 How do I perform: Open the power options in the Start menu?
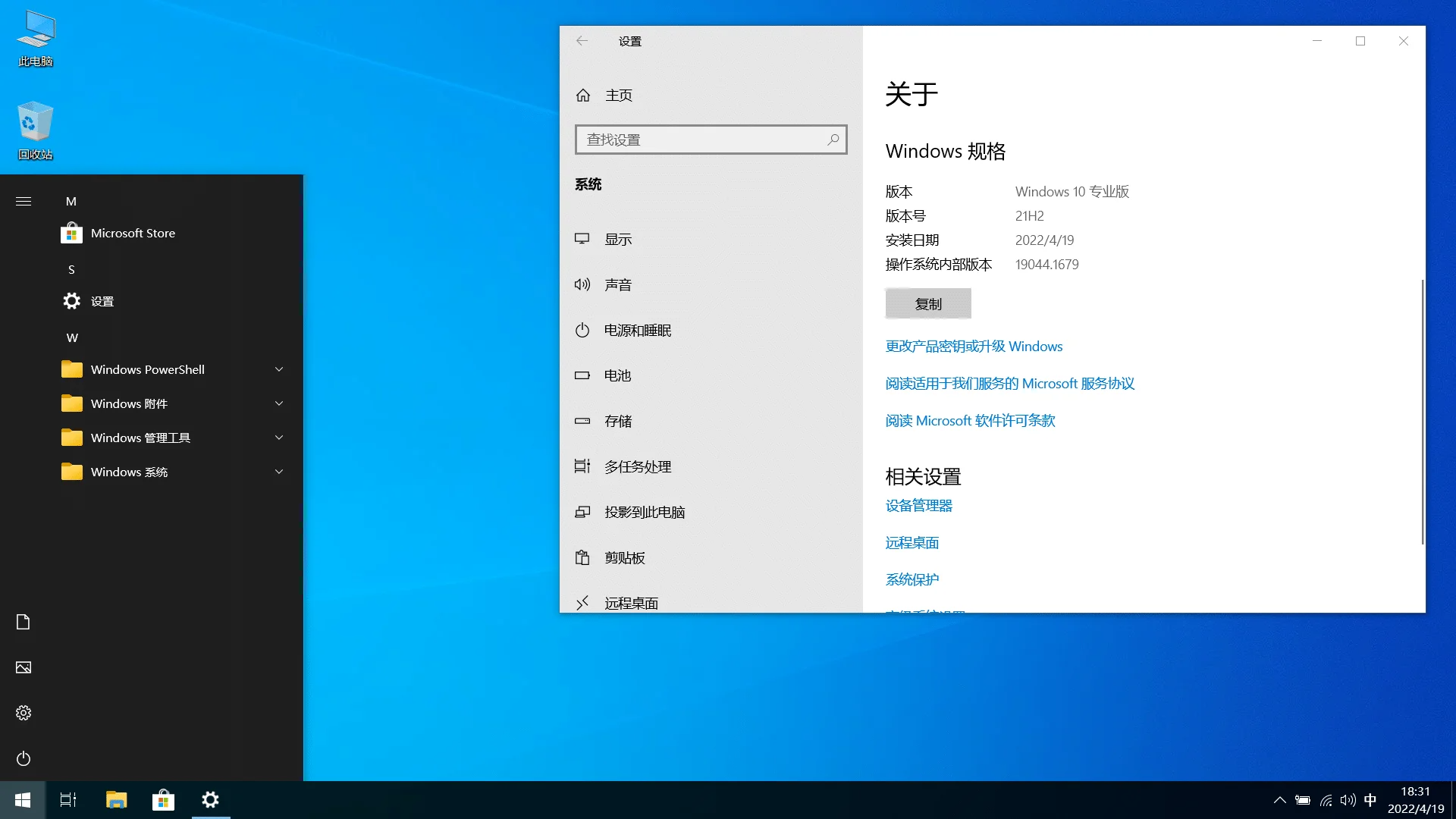pyautogui.click(x=24, y=759)
